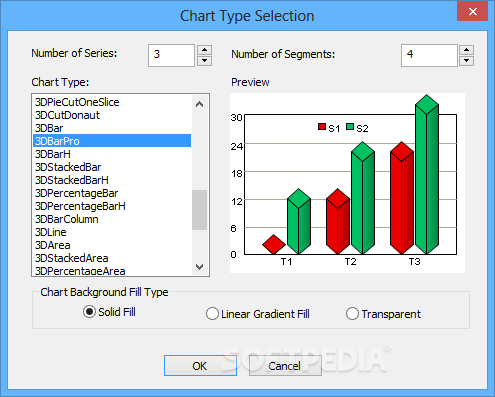Confirm with the OK button
495x397 pixels.
coord(200,366)
